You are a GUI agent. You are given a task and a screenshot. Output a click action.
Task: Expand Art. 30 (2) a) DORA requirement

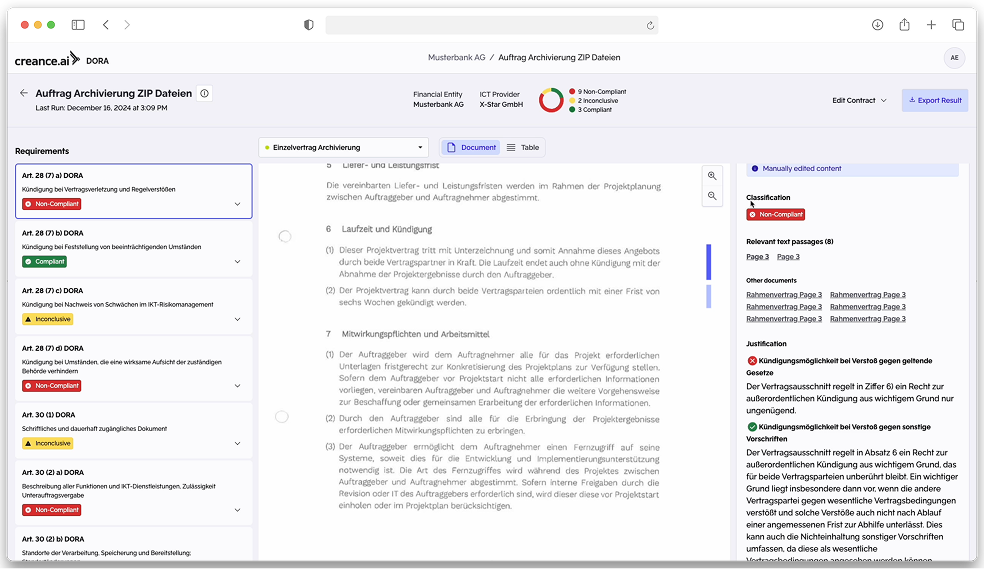coord(237,510)
